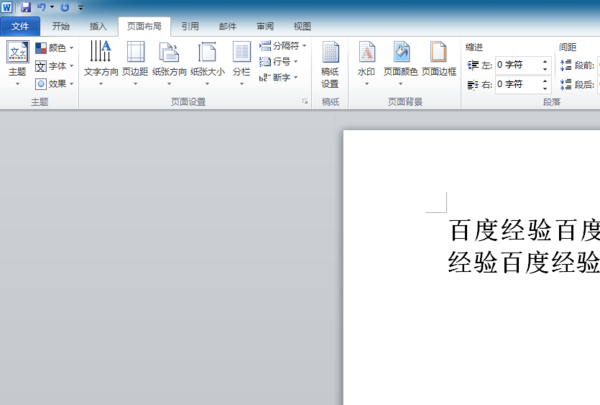Open the 文件 File tab
This screenshot has height=405, width=600.
click(20, 26)
